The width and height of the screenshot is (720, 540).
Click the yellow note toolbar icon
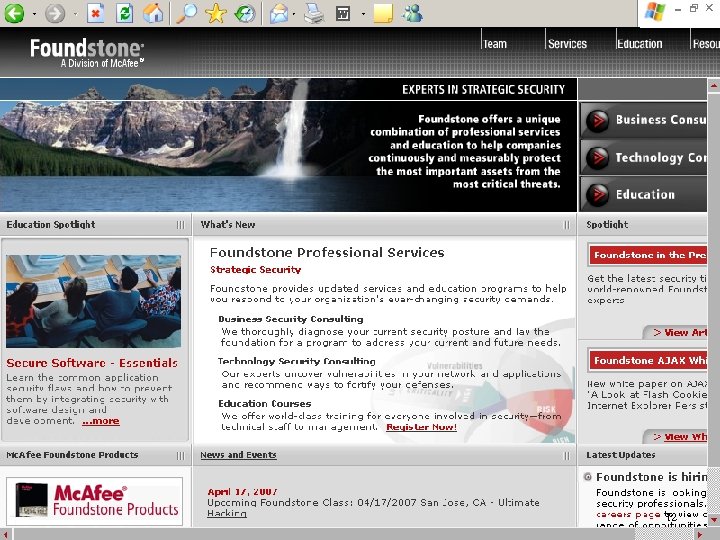(383, 13)
